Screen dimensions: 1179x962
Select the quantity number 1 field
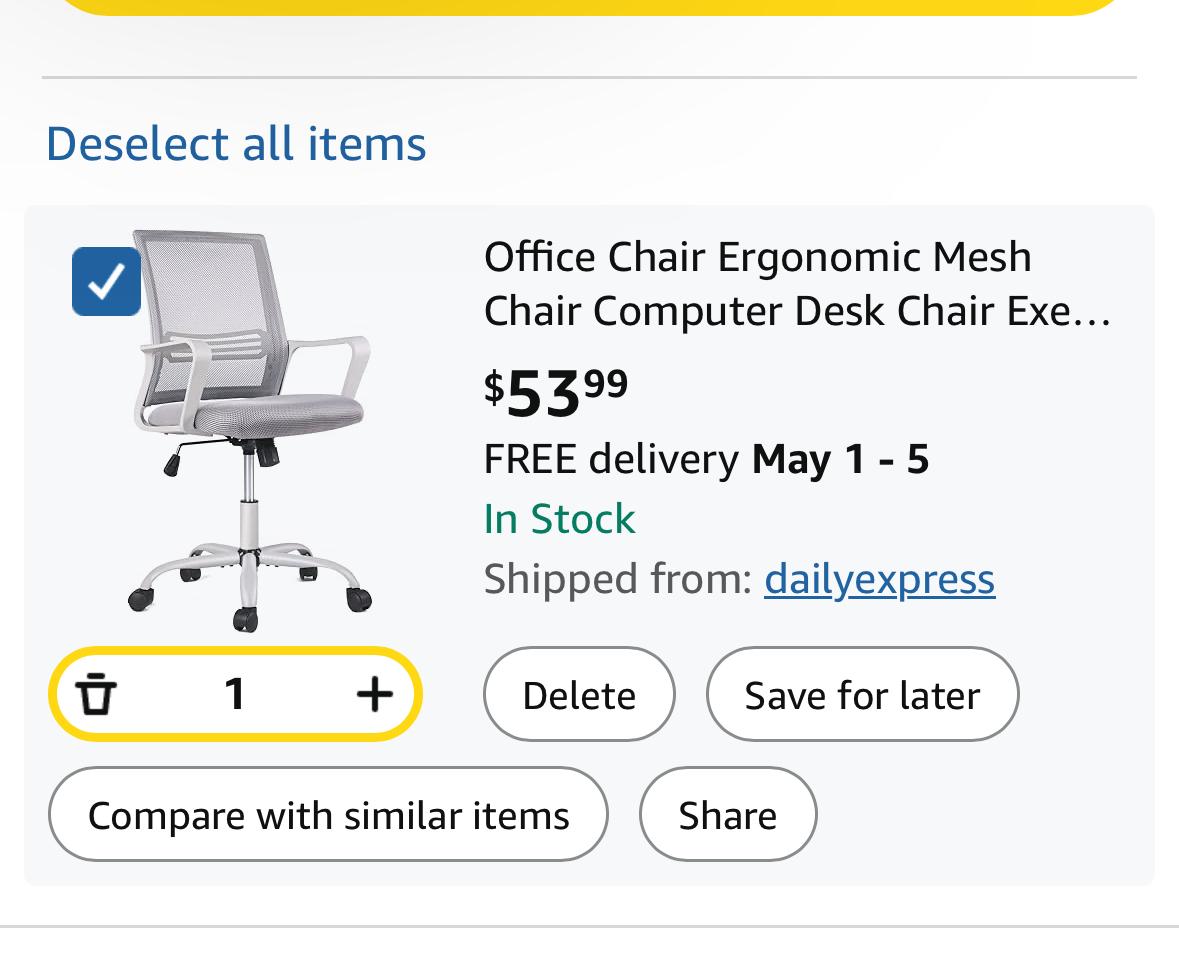point(235,693)
